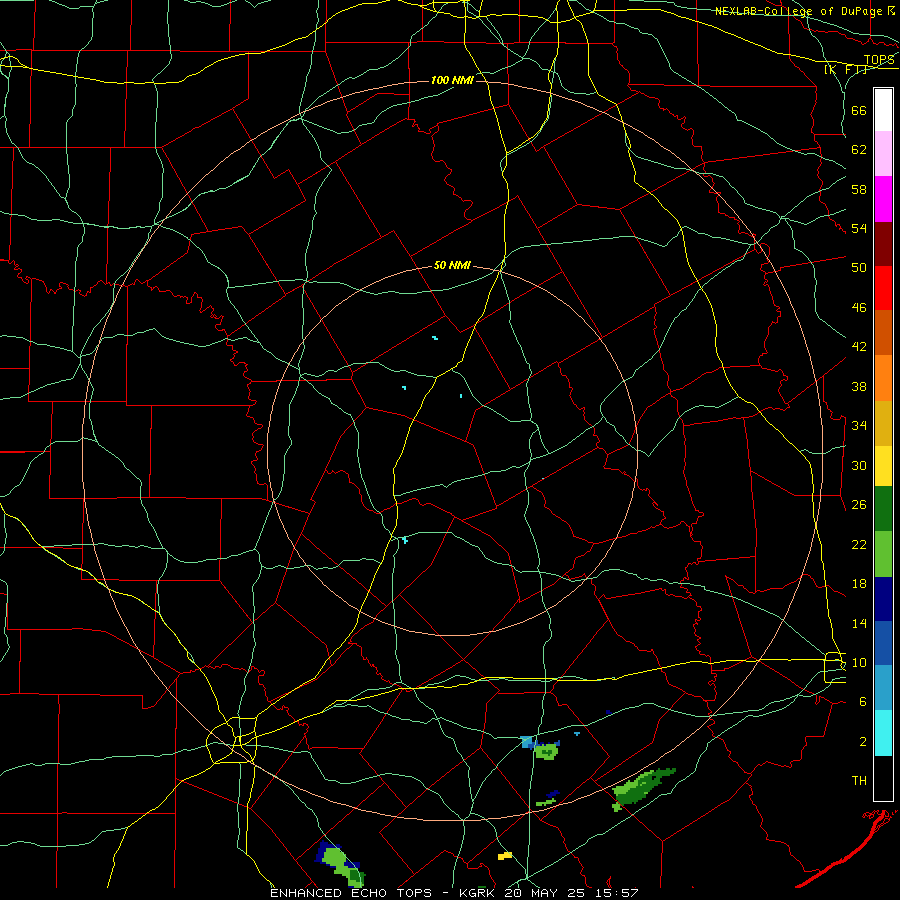Screen dimensions: 900x900
Task: Click the "KGRK" station ID in the title
Action: 476,893
